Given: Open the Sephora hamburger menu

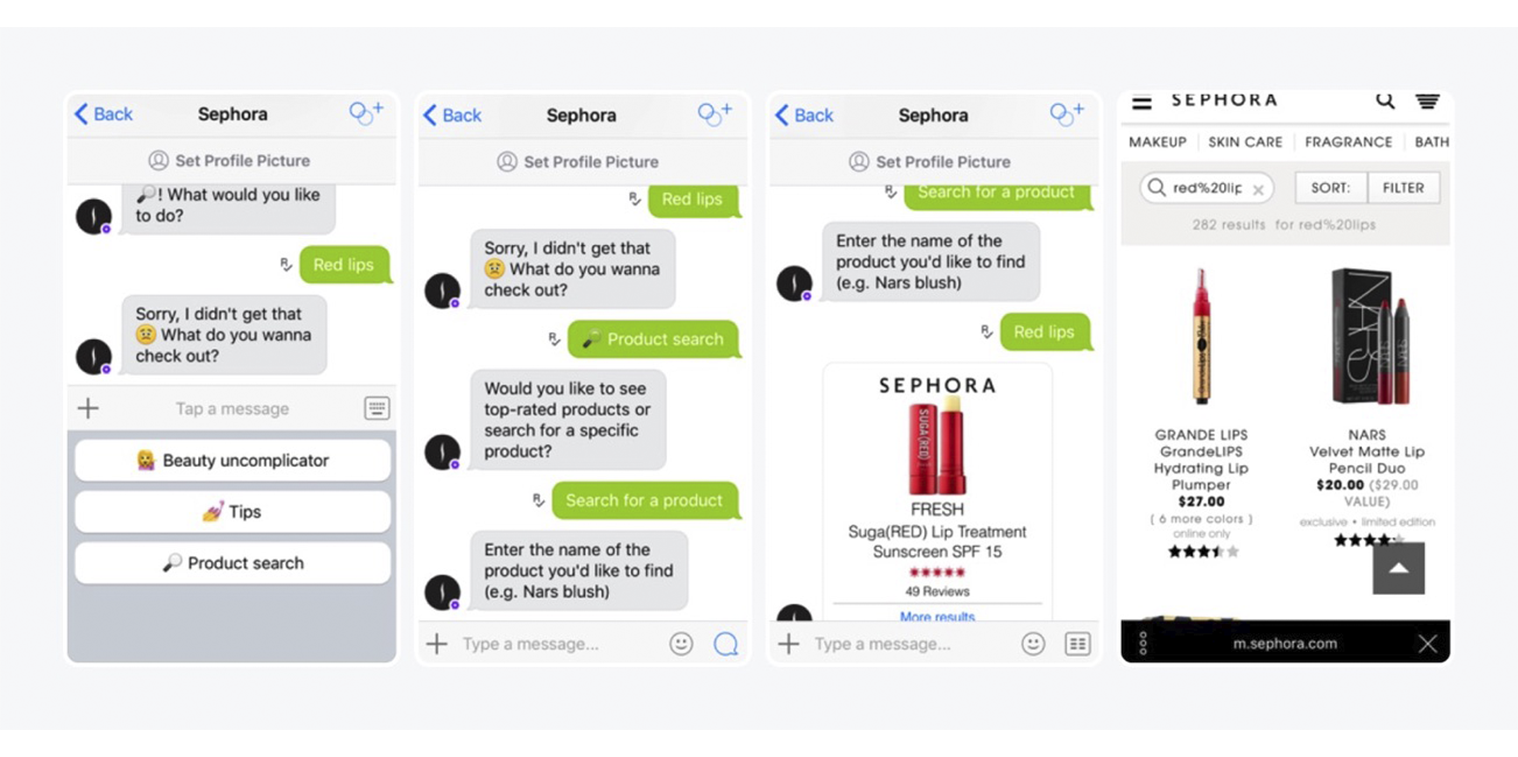Looking at the screenshot, I should coord(1142,101).
